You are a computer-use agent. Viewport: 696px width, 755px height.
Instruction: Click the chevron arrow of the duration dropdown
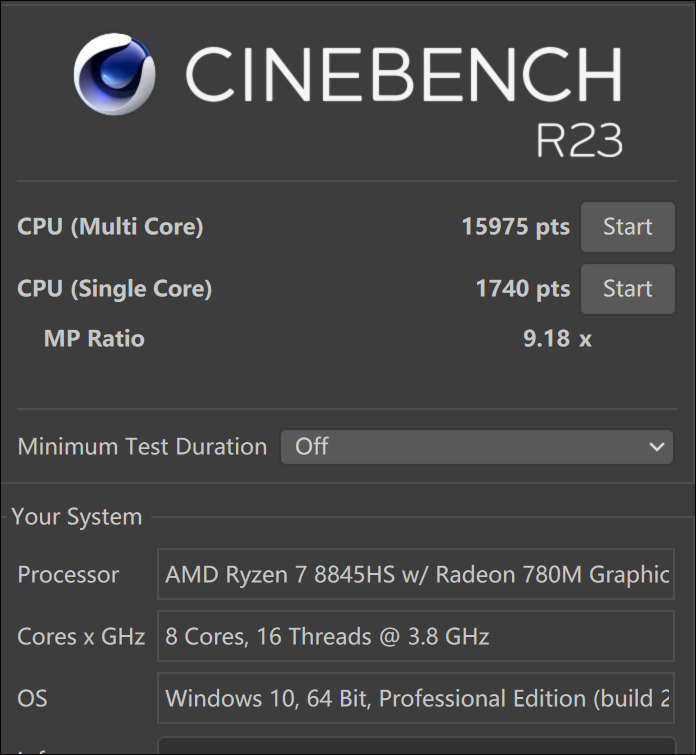pyautogui.click(x=656, y=447)
